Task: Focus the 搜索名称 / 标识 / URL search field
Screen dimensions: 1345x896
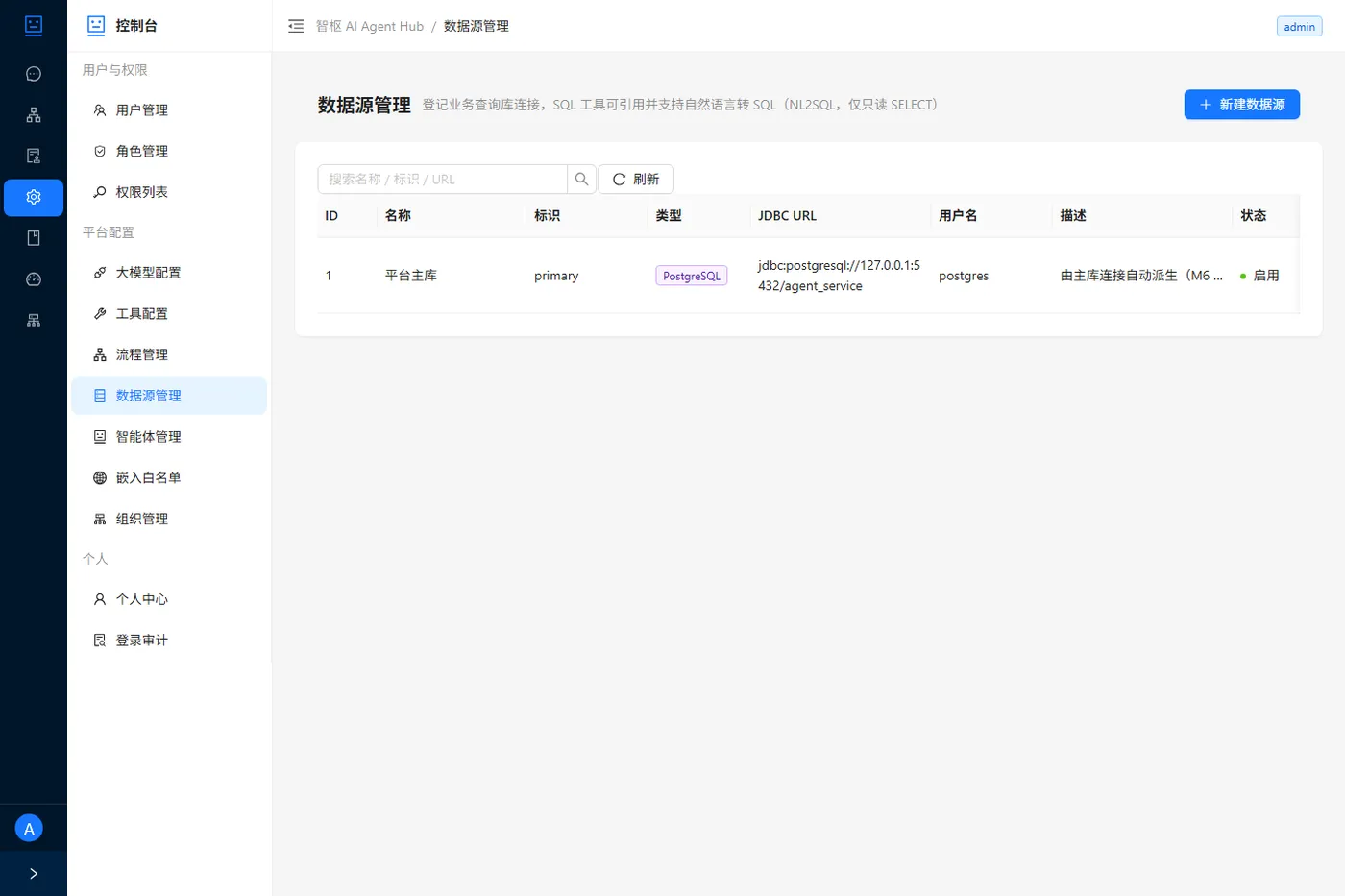Action: pyautogui.click(x=443, y=180)
